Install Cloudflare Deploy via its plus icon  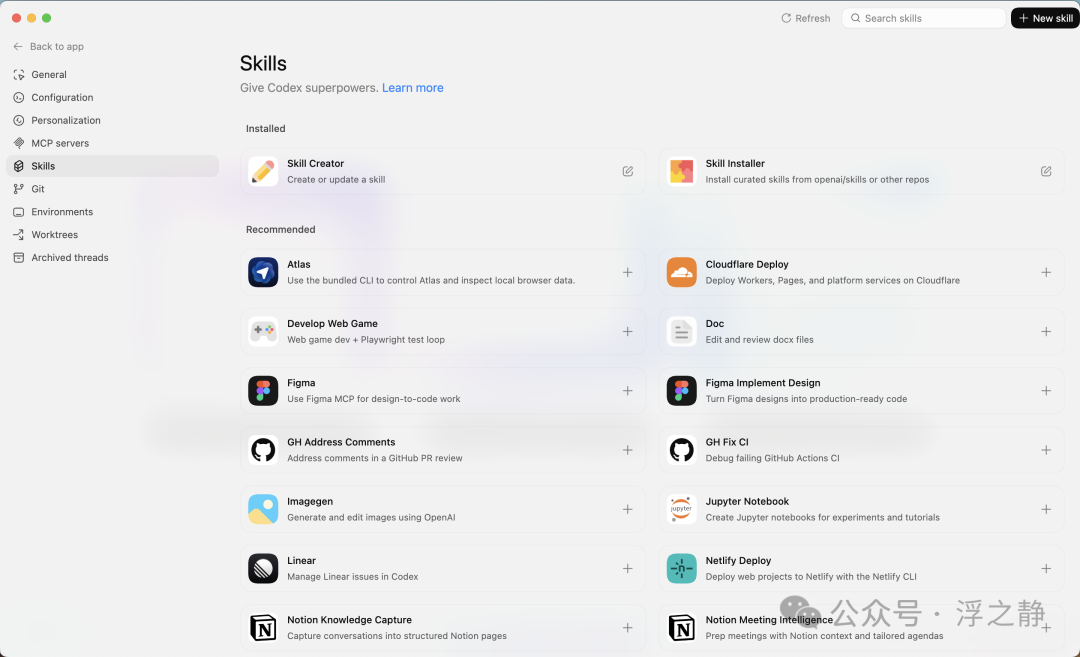pyautogui.click(x=1046, y=273)
